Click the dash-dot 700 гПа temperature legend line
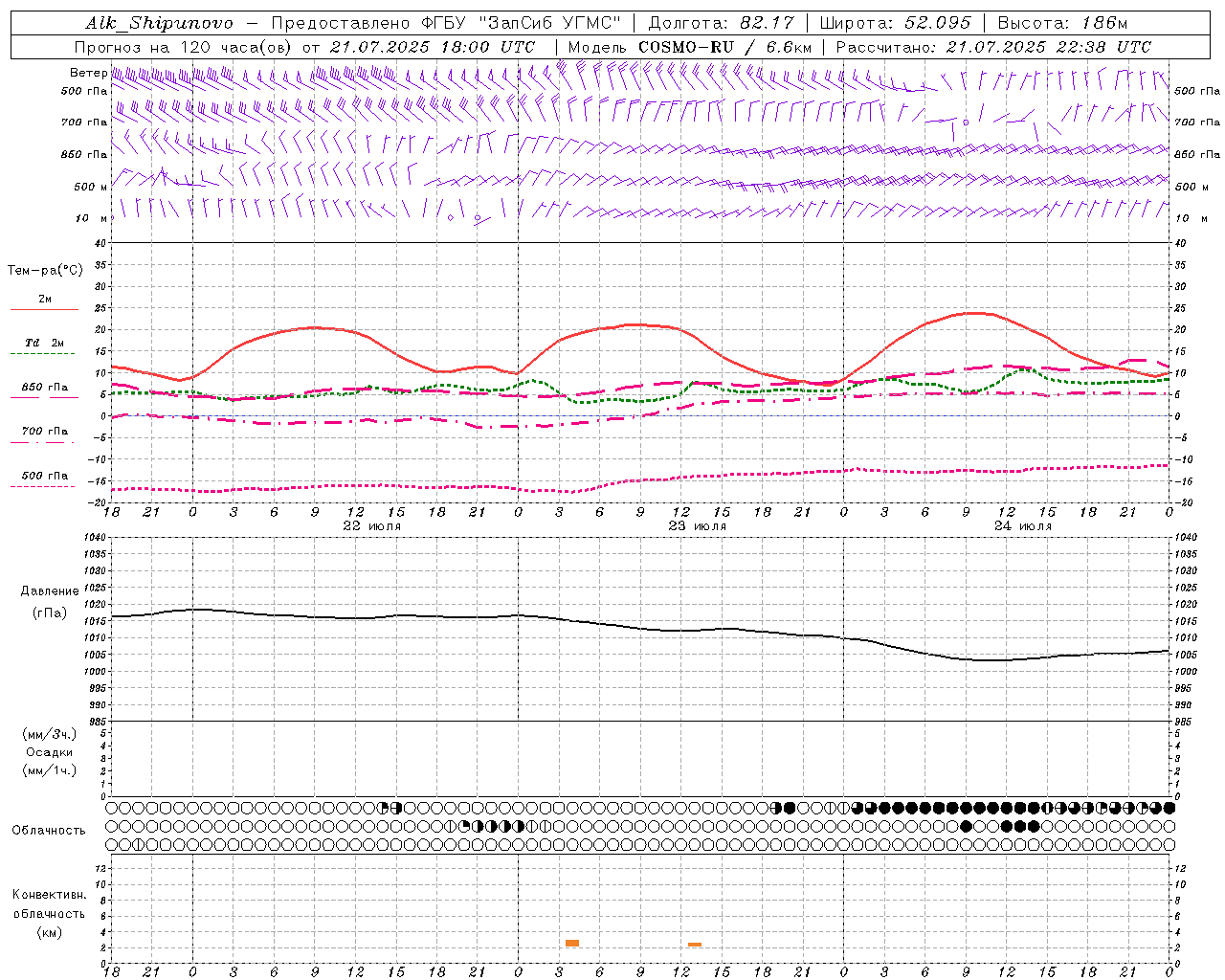Viewport: 1225px width, 980px height. (44, 442)
